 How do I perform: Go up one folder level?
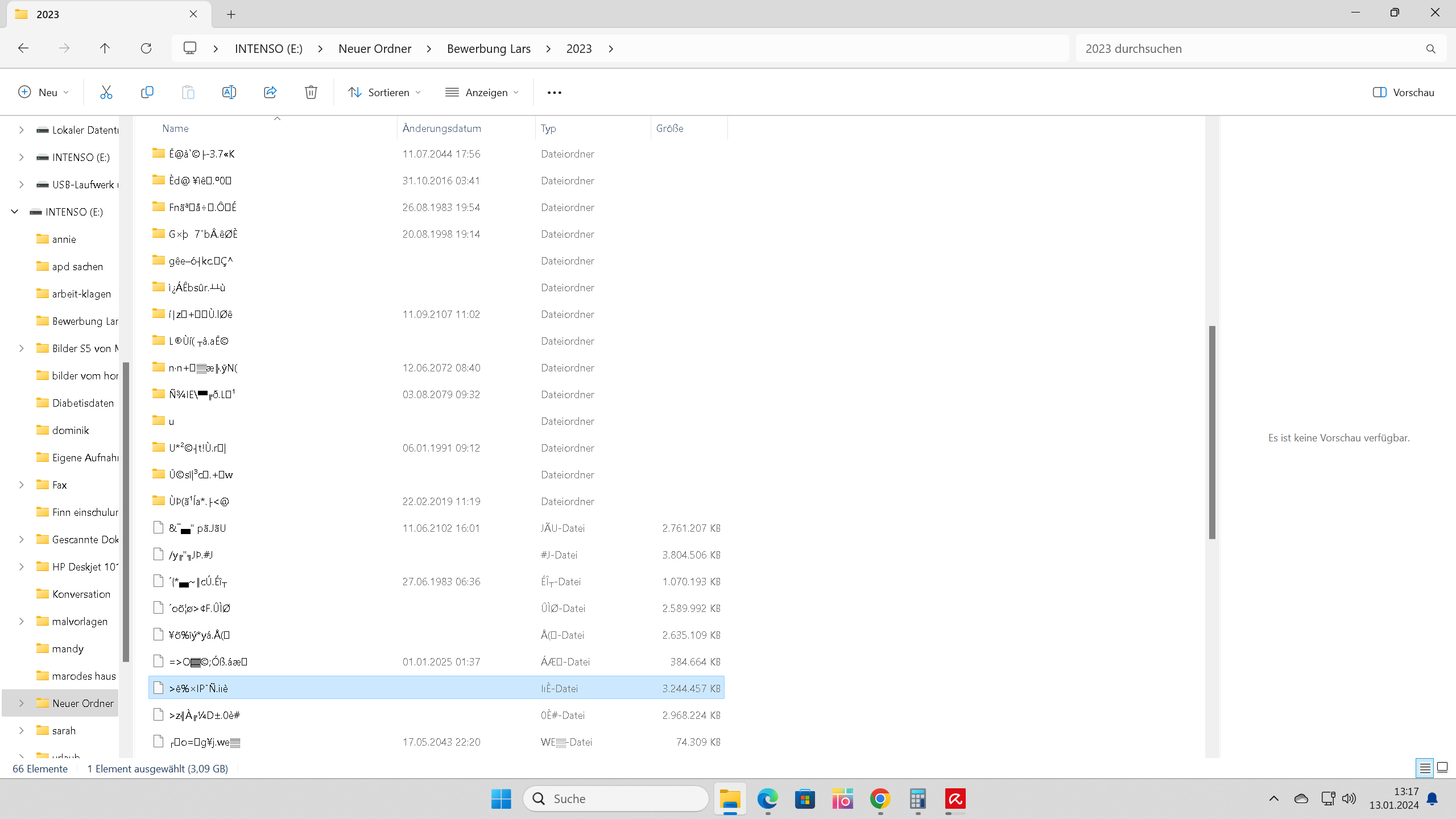[x=105, y=48]
